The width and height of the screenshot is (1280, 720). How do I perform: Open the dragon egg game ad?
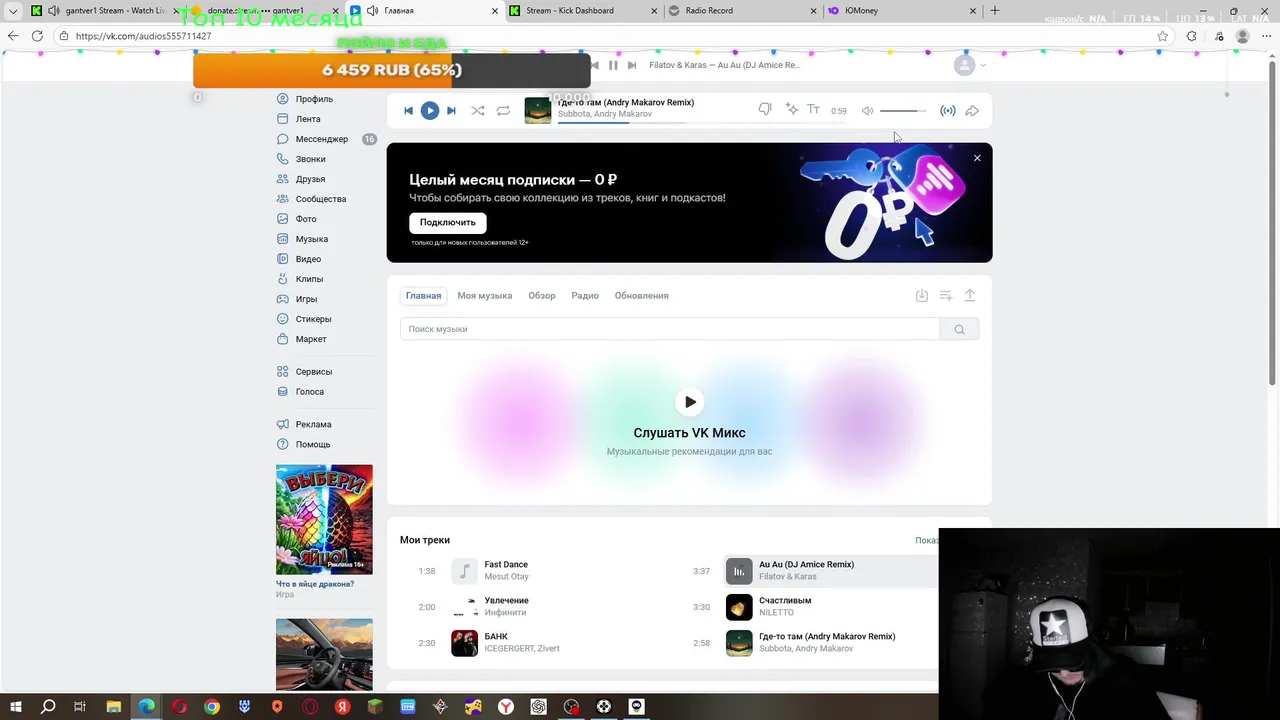(x=324, y=519)
